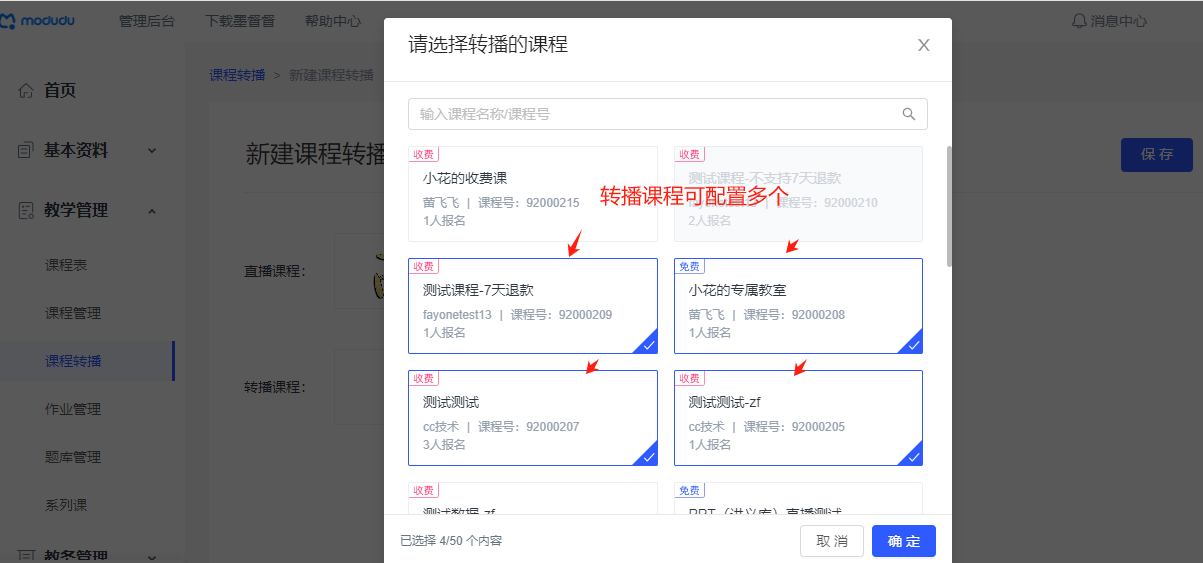Click the 保存 save button
1203x563 pixels.
1157,155
